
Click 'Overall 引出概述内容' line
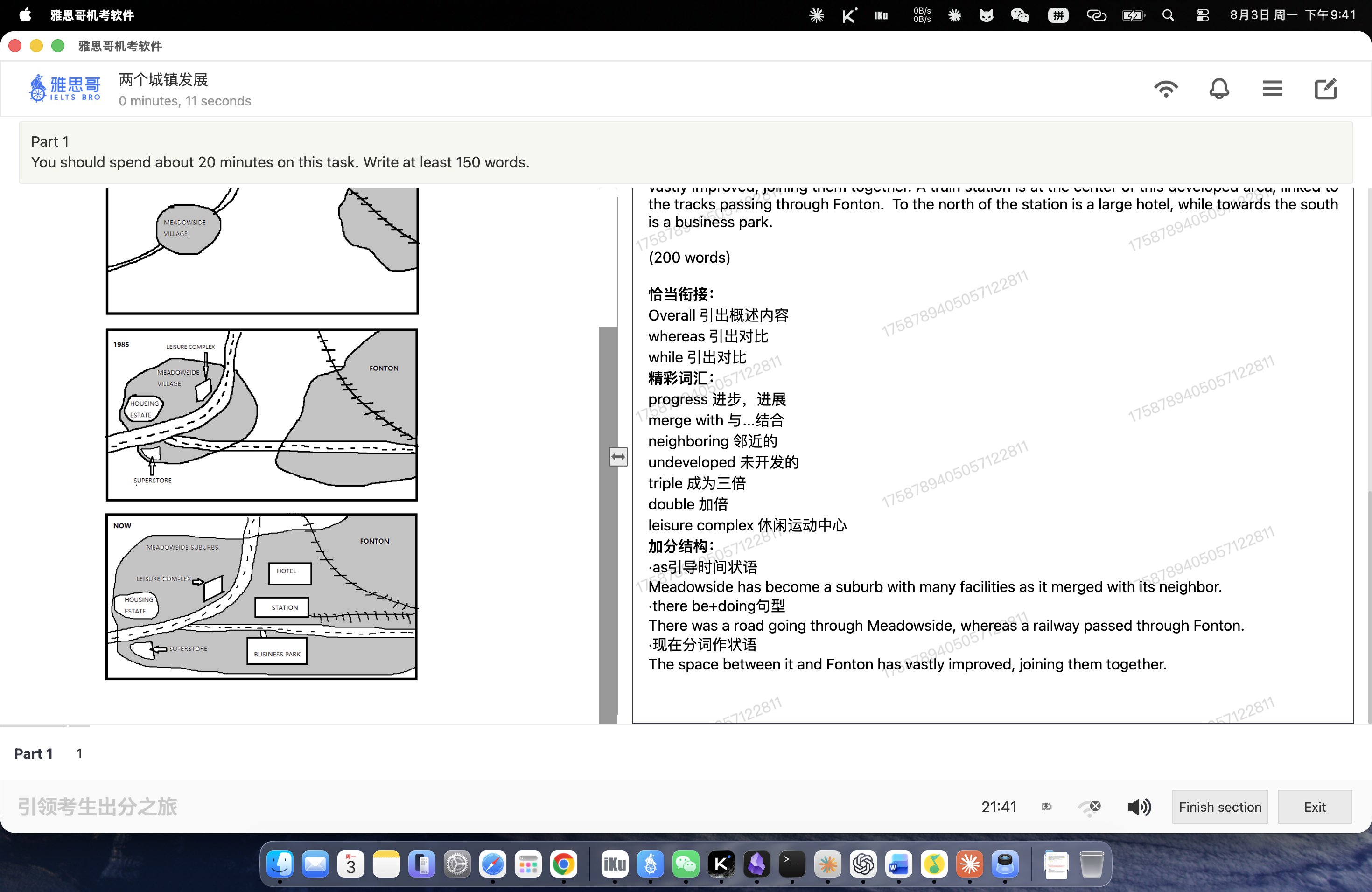click(x=718, y=316)
